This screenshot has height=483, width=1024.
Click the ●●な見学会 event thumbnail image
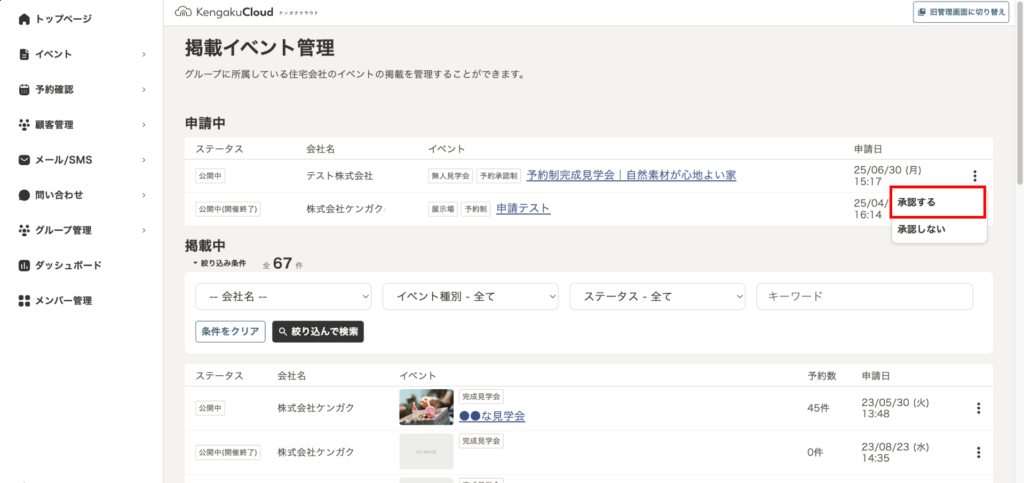tap(426, 407)
